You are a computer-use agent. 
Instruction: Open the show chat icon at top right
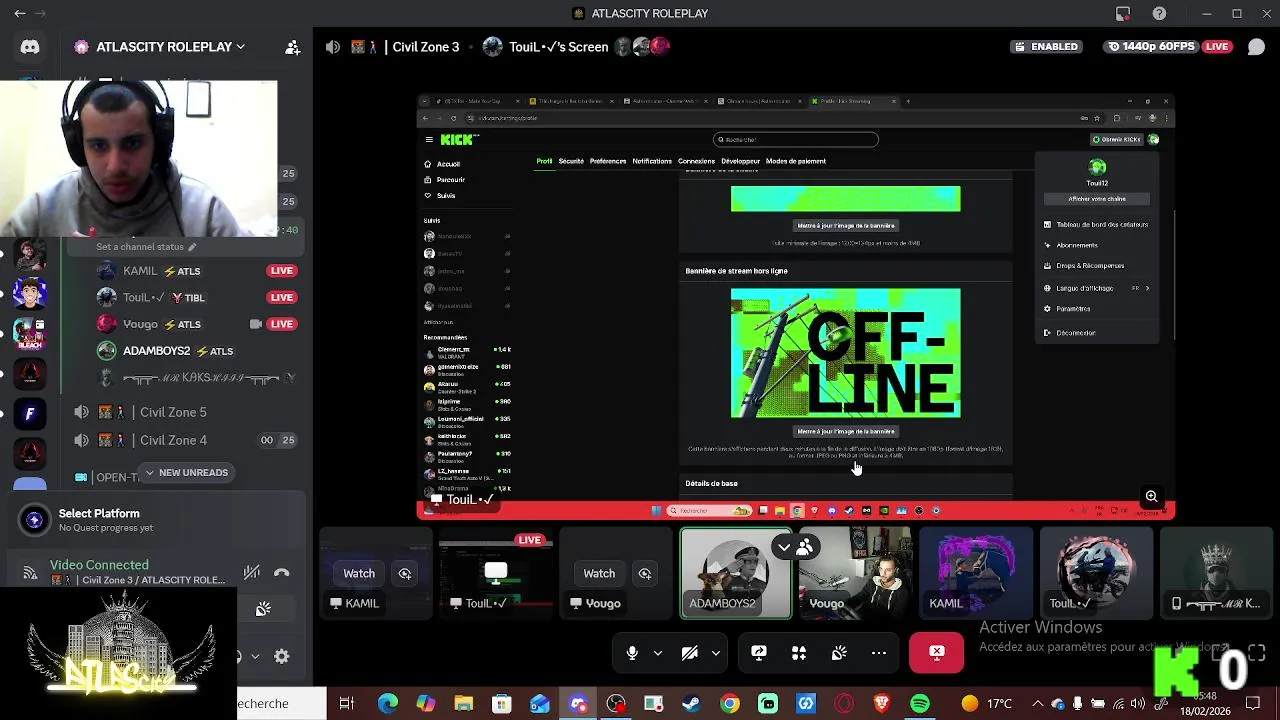click(x=1256, y=47)
